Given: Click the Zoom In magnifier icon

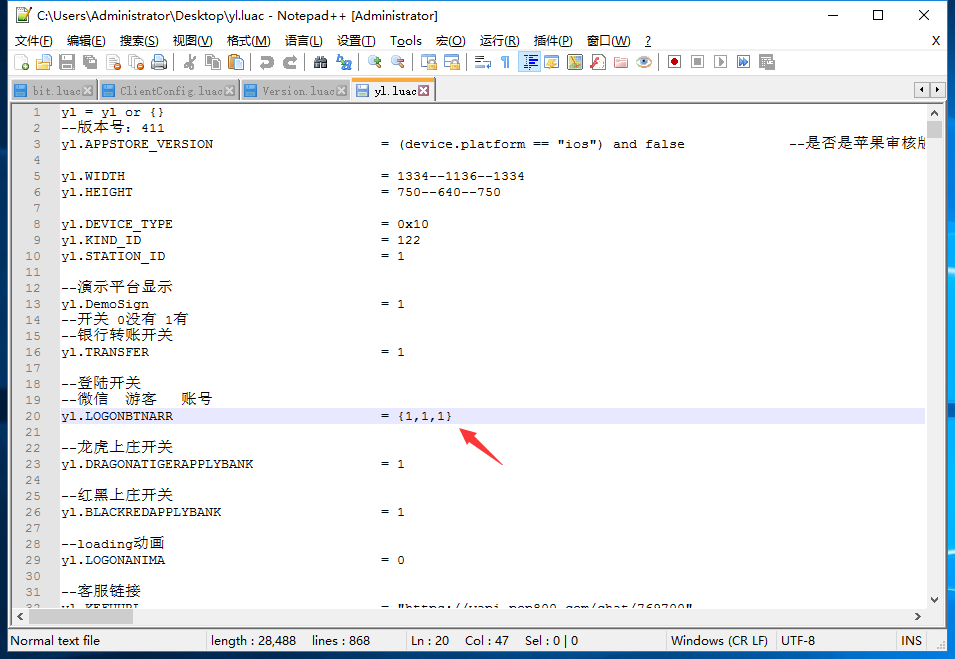Looking at the screenshot, I should (x=375, y=62).
